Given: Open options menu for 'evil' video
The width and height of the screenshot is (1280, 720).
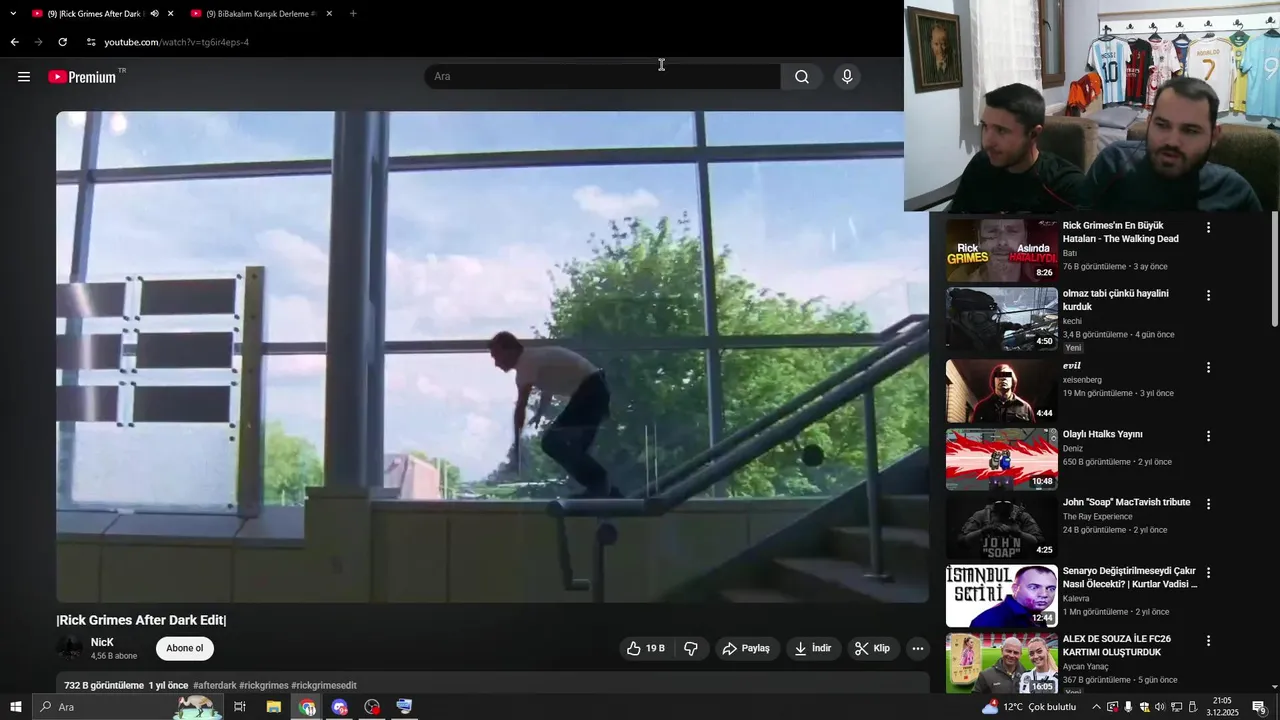Looking at the screenshot, I should [x=1208, y=368].
